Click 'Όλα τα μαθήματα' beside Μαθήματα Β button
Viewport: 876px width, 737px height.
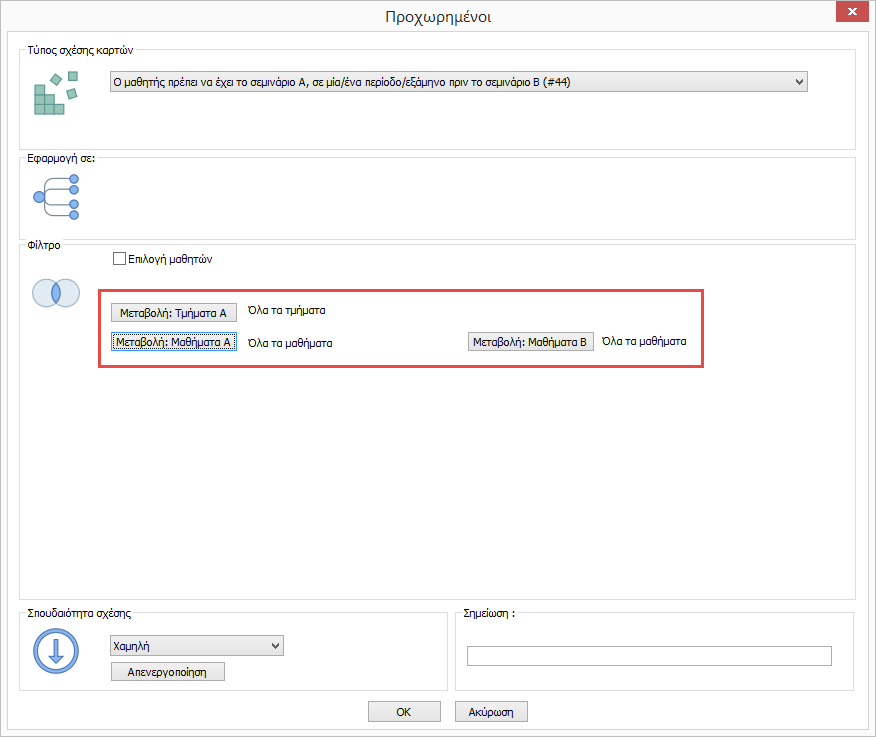(643, 341)
